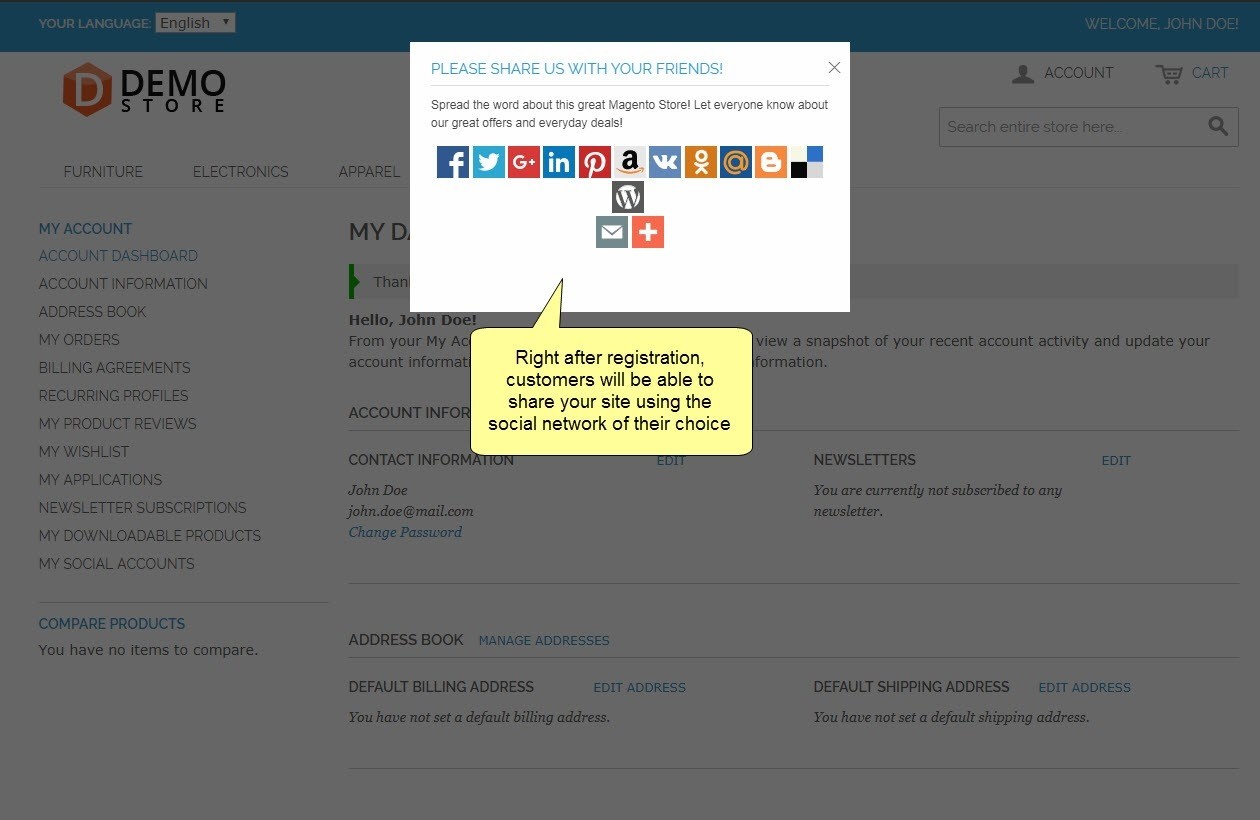
Task: View My Downloadable Products
Action: 150,536
